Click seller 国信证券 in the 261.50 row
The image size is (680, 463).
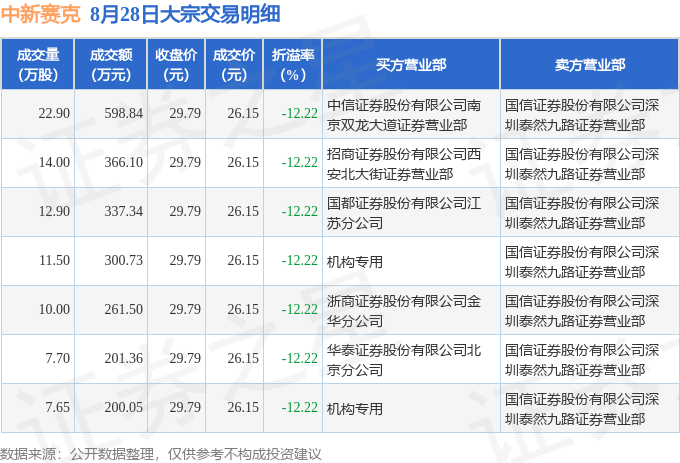coord(582,311)
